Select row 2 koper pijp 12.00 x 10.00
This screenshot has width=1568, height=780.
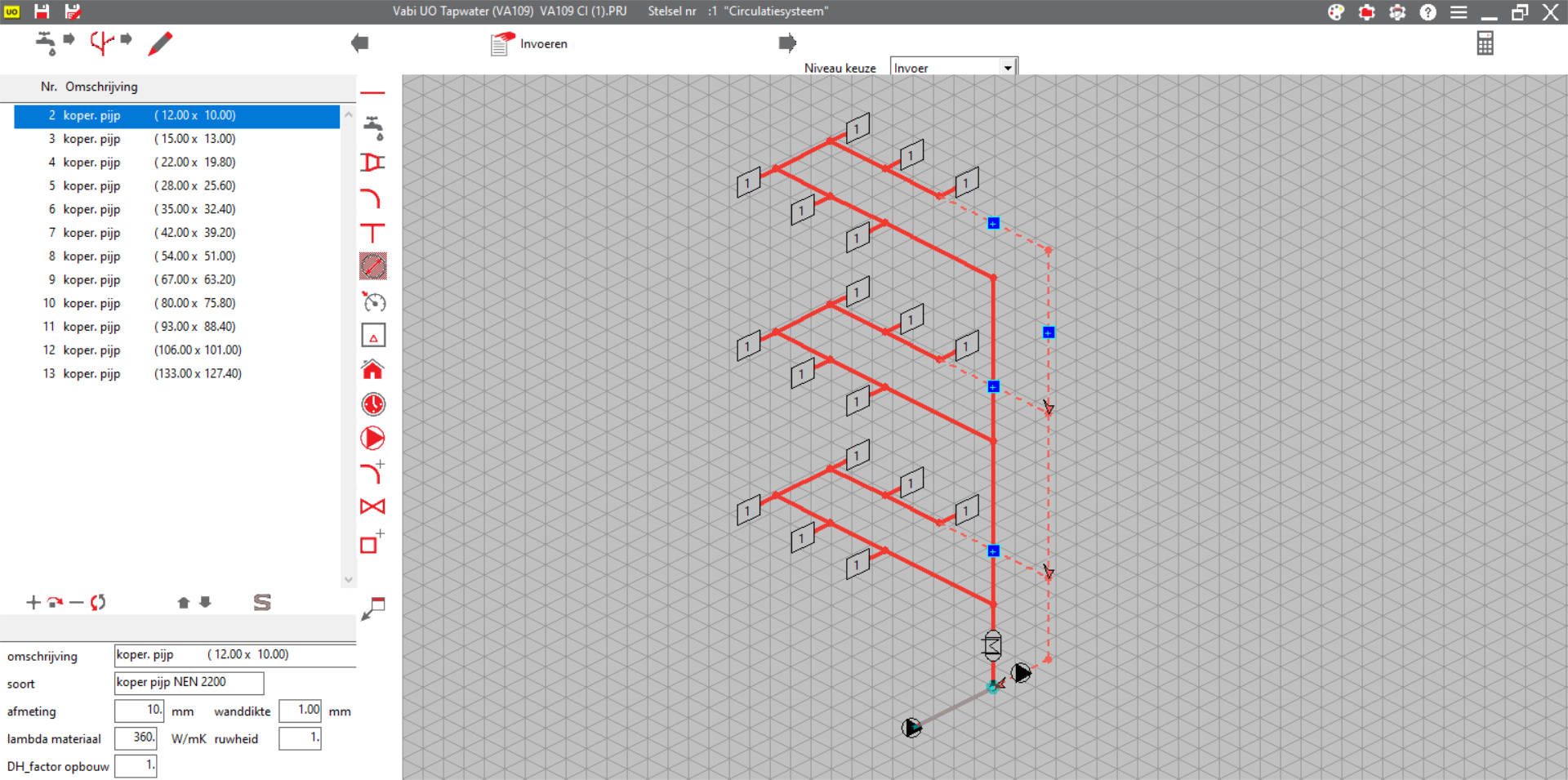click(176, 116)
